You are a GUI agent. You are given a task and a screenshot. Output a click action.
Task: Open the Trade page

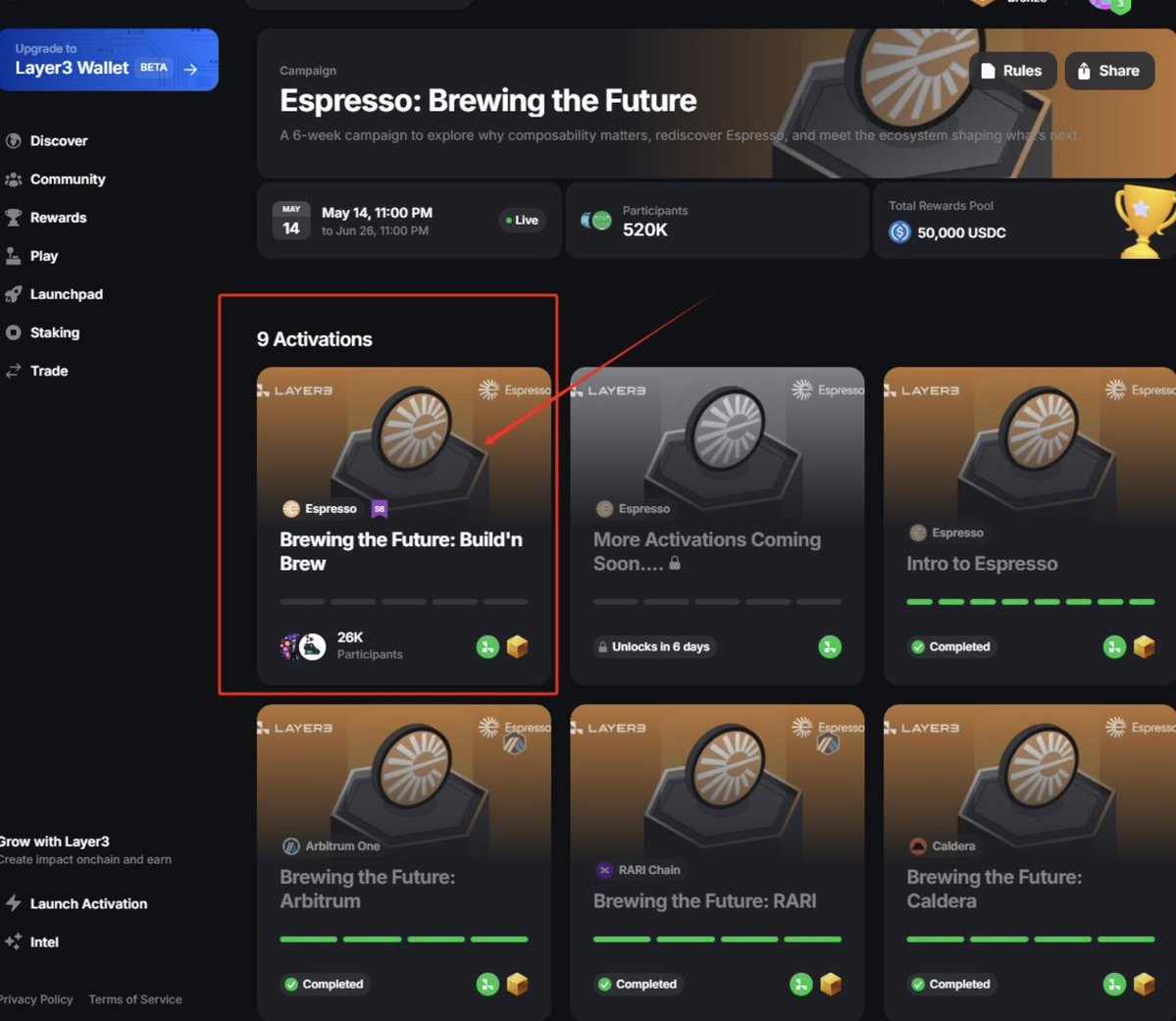click(x=49, y=371)
